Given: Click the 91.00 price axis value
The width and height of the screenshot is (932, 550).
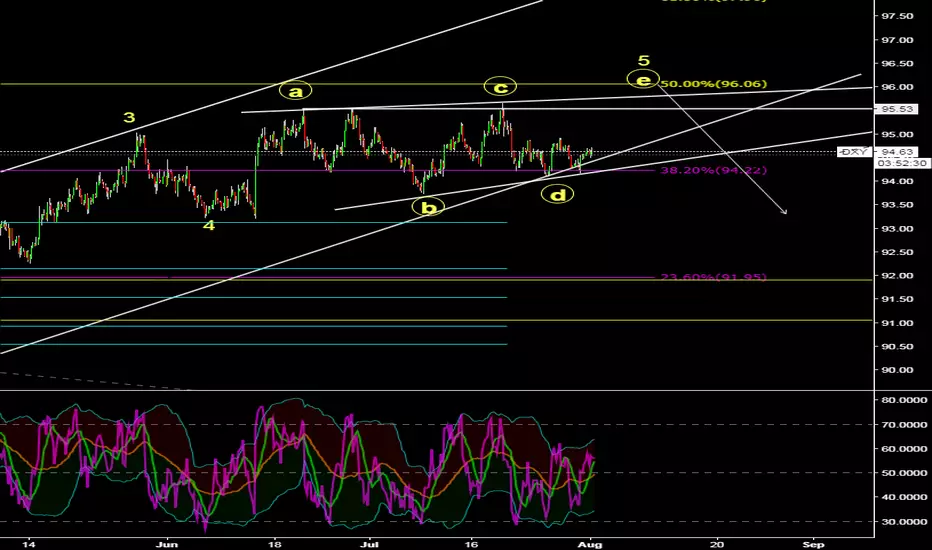Looking at the screenshot, I should (x=897, y=323).
